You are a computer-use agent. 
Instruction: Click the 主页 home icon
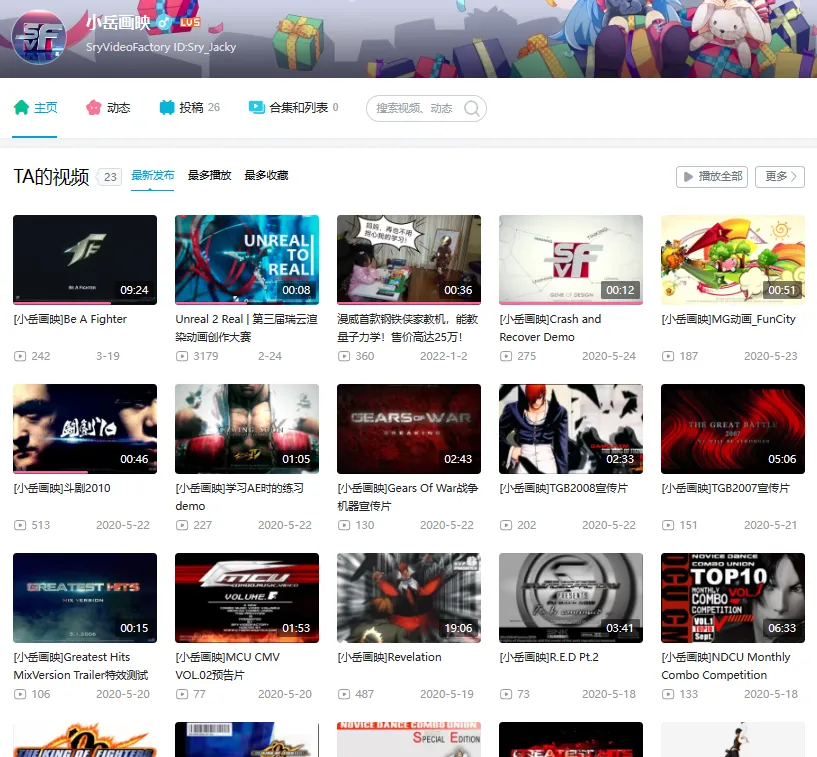click(x=21, y=107)
